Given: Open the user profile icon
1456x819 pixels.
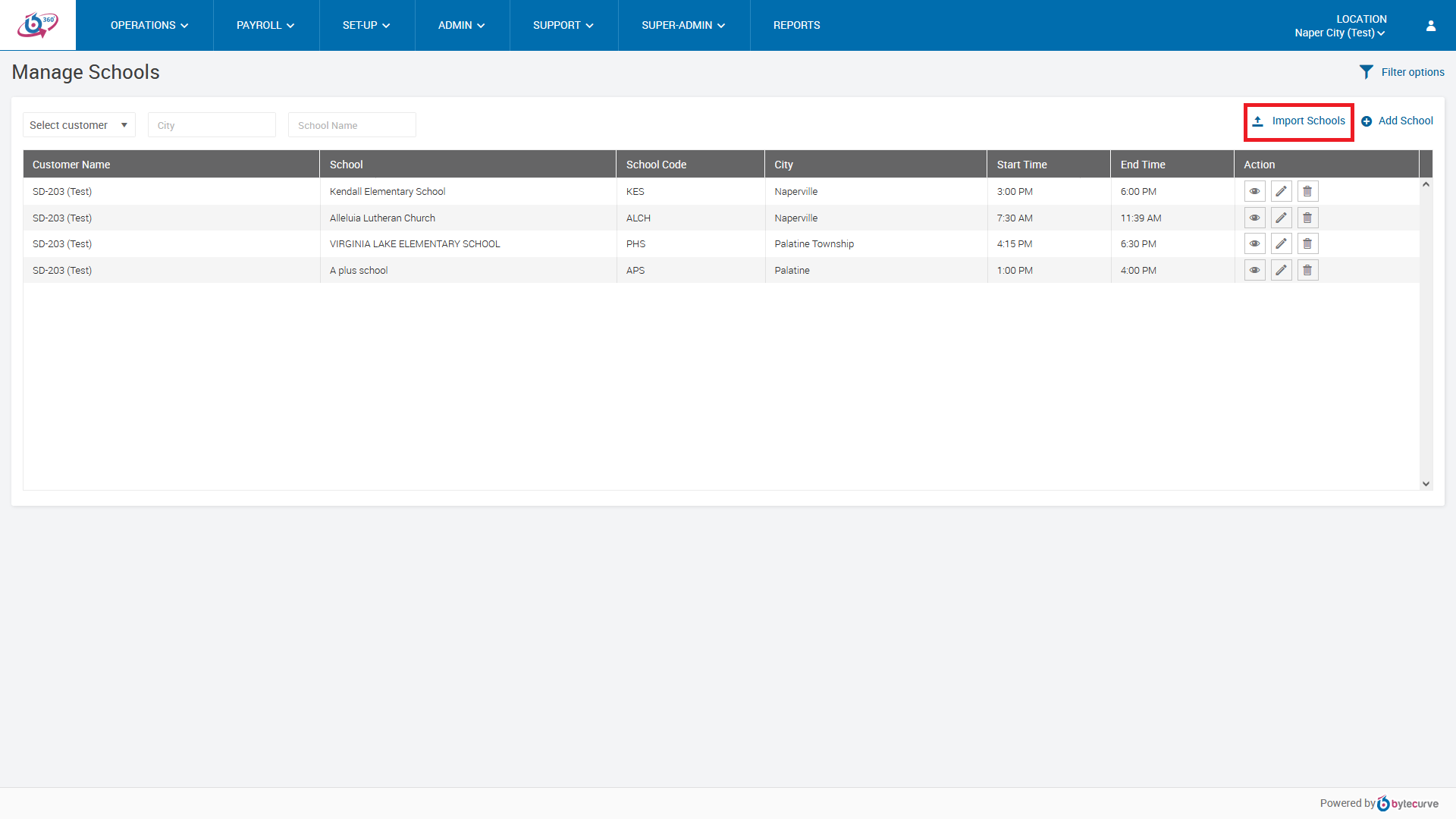Looking at the screenshot, I should [x=1430, y=26].
